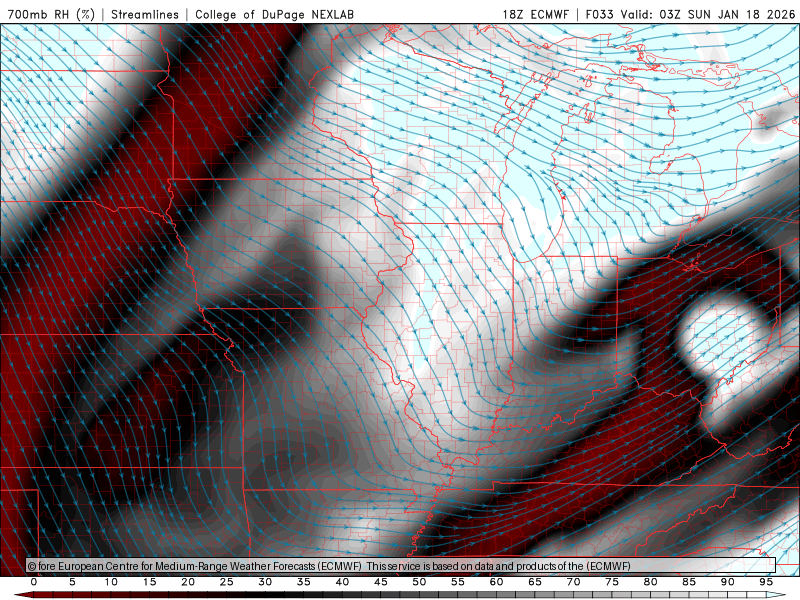The height and width of the screenshot is (600, 800).
Task: Click the '65' value on the color scale
Action: [x=535, y=582]
